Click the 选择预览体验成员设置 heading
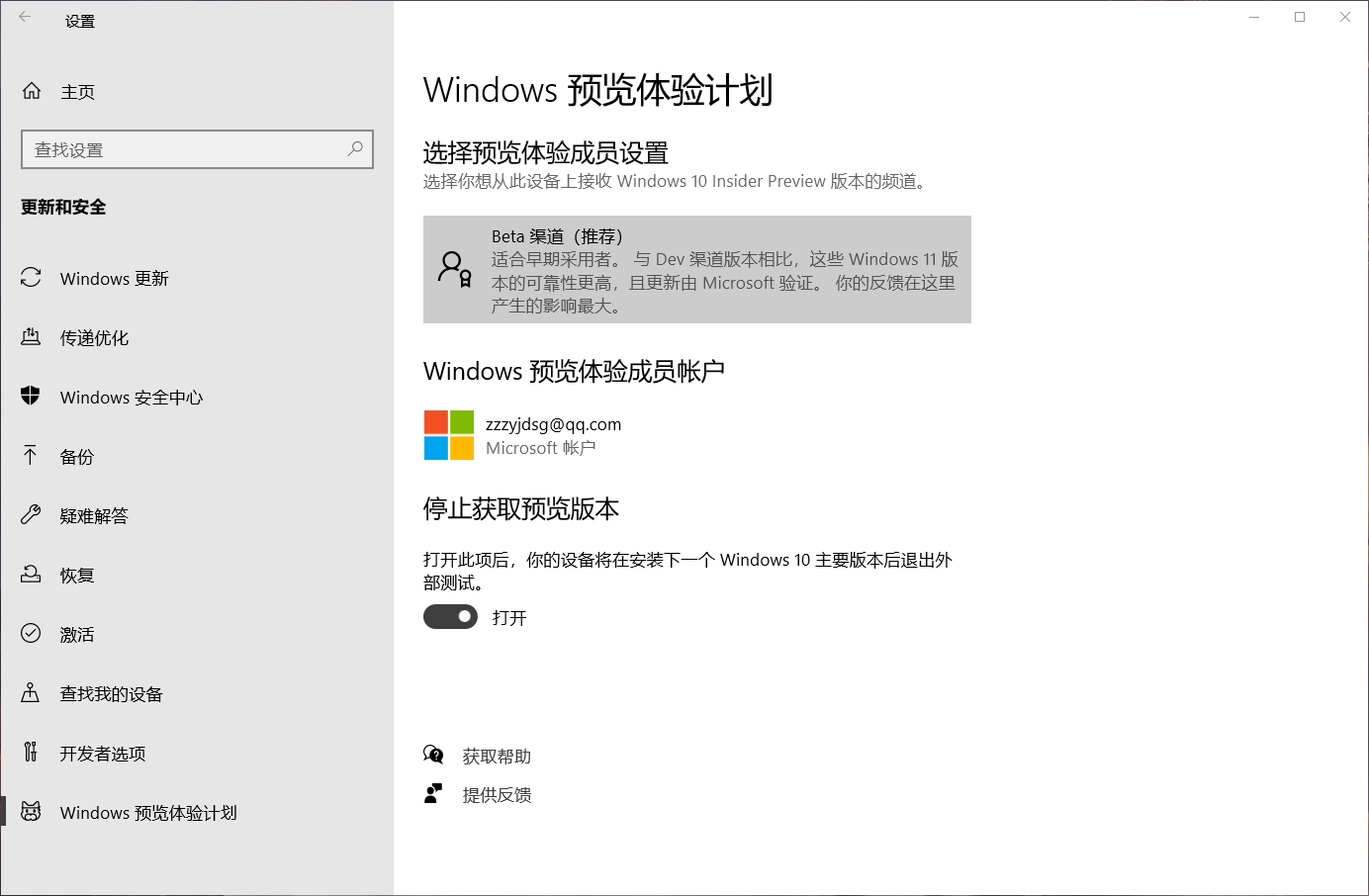The height and width of the screenshot is (896, 1369). tap(546, 152)
